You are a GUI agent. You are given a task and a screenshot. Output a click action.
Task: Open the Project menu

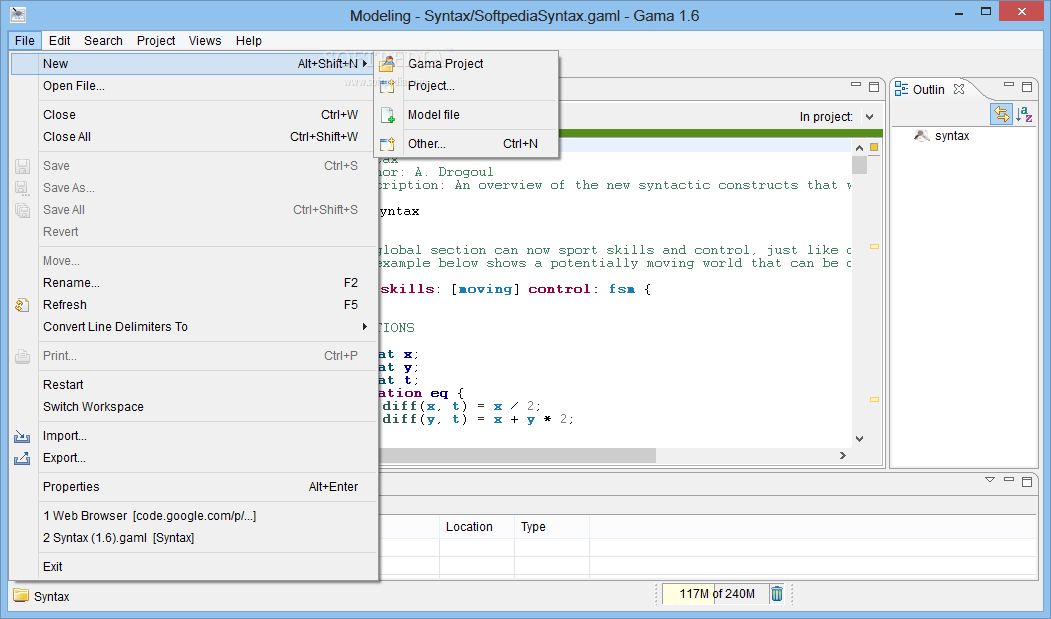click(x=156, y=40)
